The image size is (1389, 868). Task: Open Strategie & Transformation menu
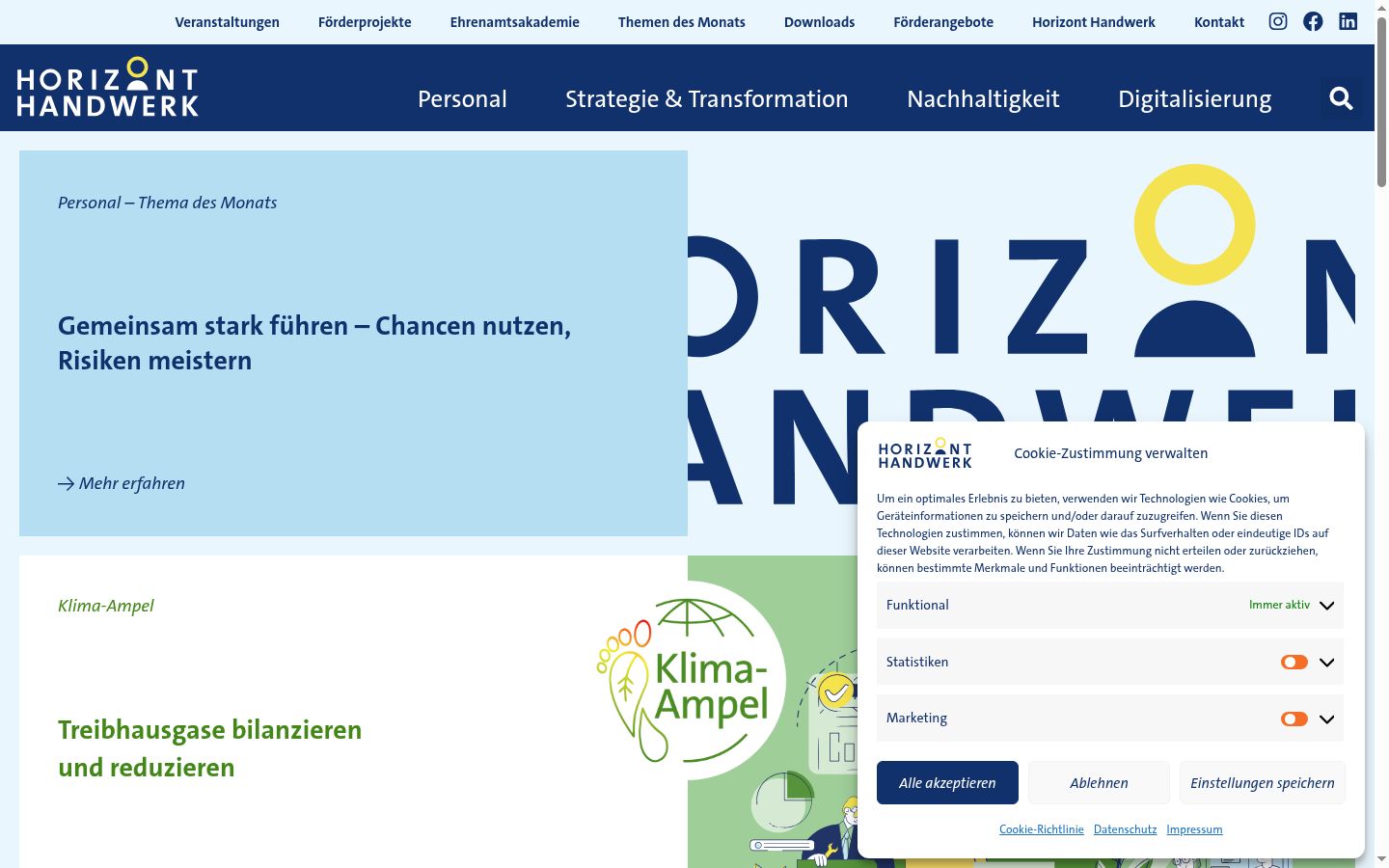[707, 98]
